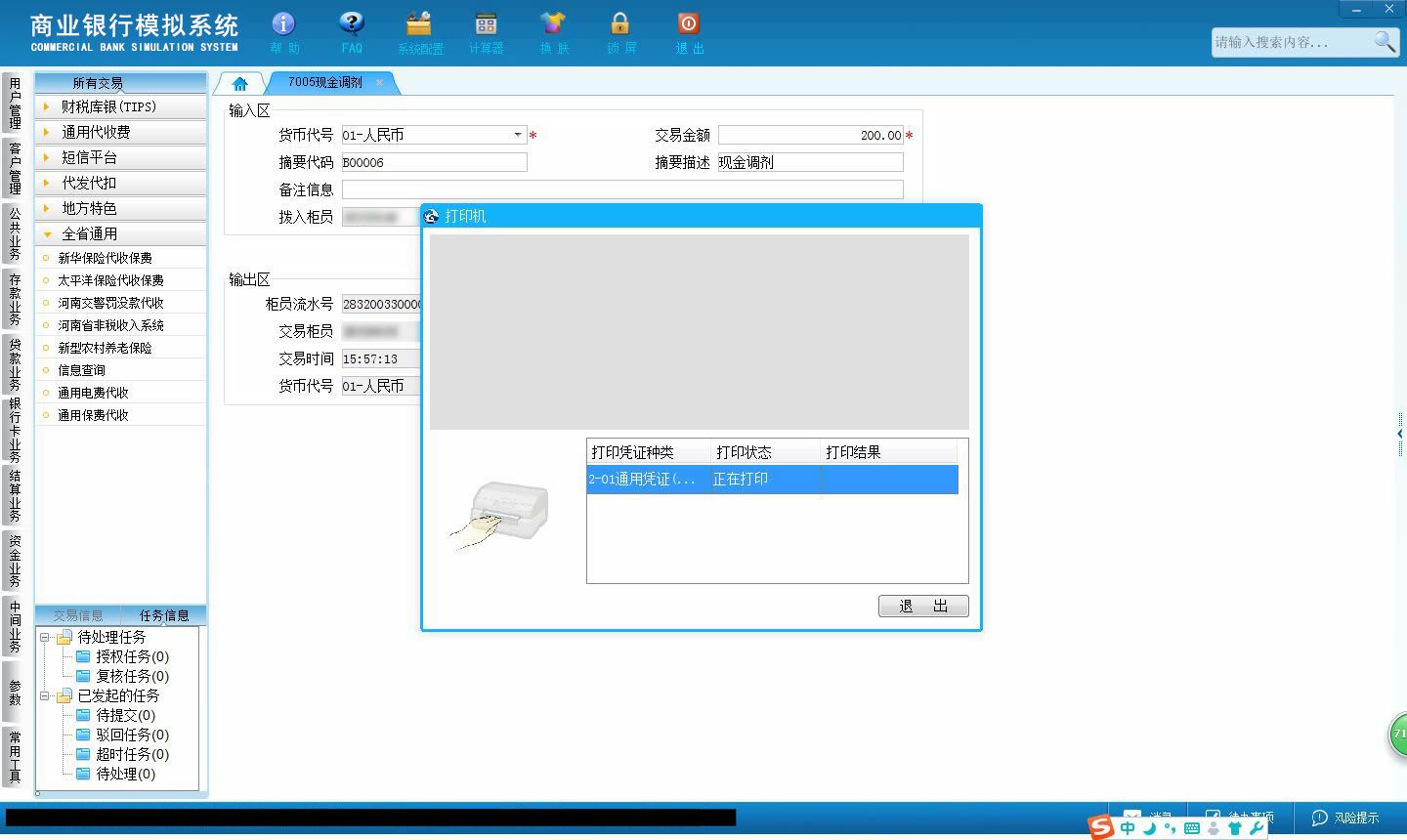This screenshot has height=840, width=1407.
Task: Expand the right-edge side panel arrow
Action: click(1400, 433)
